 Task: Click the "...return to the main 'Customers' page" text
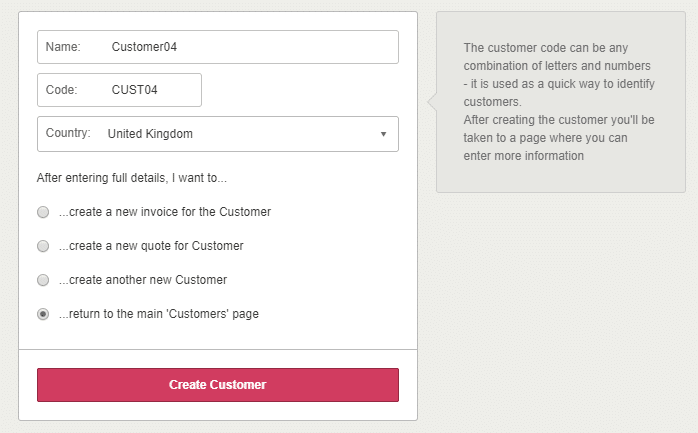[159, 314]
